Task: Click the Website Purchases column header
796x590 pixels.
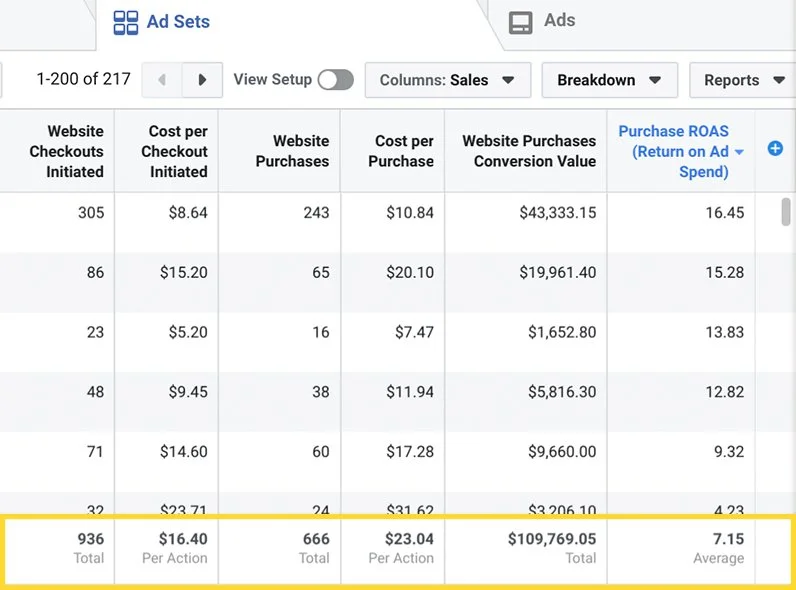Action: click(292, 151)
